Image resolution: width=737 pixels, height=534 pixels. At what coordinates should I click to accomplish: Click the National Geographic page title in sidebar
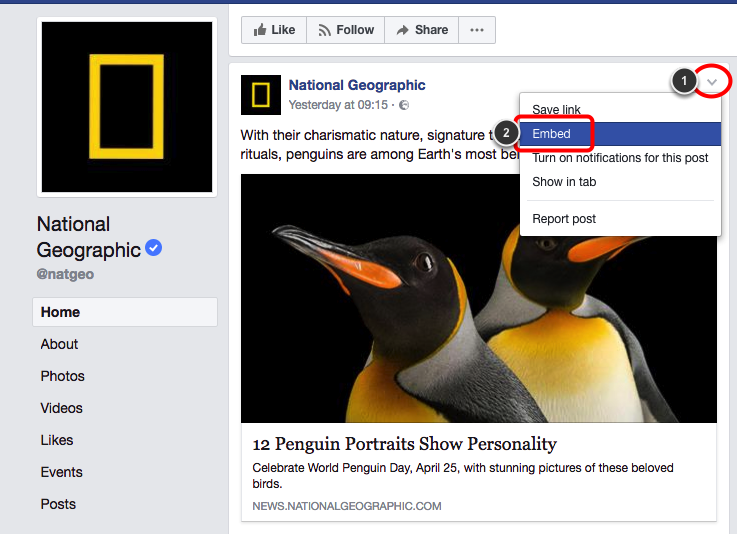[x=89, y=237]
